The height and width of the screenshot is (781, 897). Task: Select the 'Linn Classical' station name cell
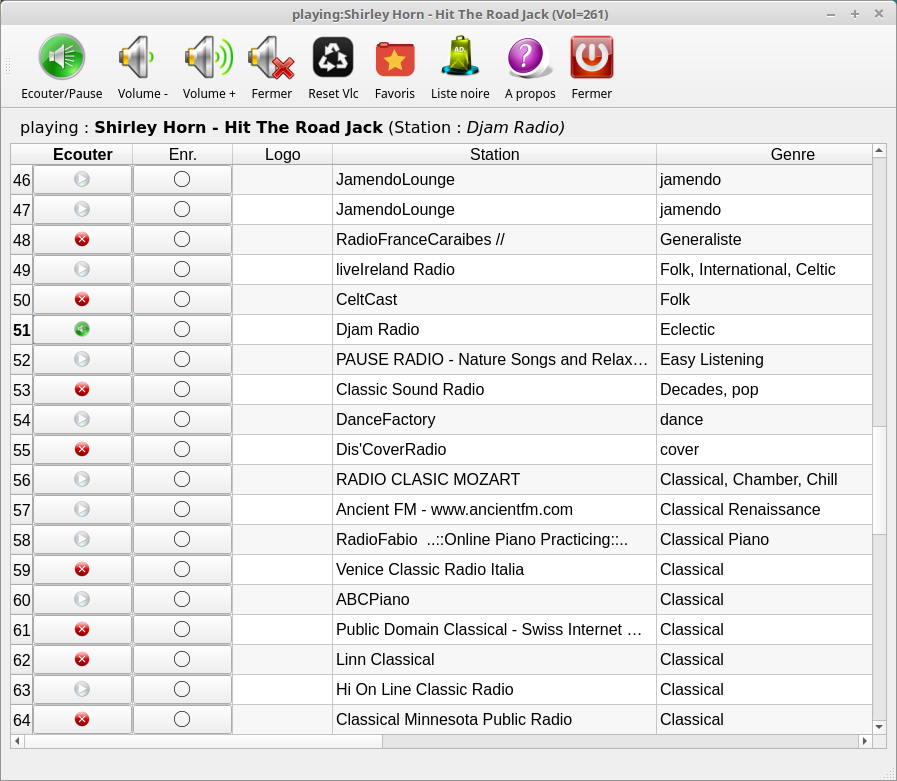point(494,659)
